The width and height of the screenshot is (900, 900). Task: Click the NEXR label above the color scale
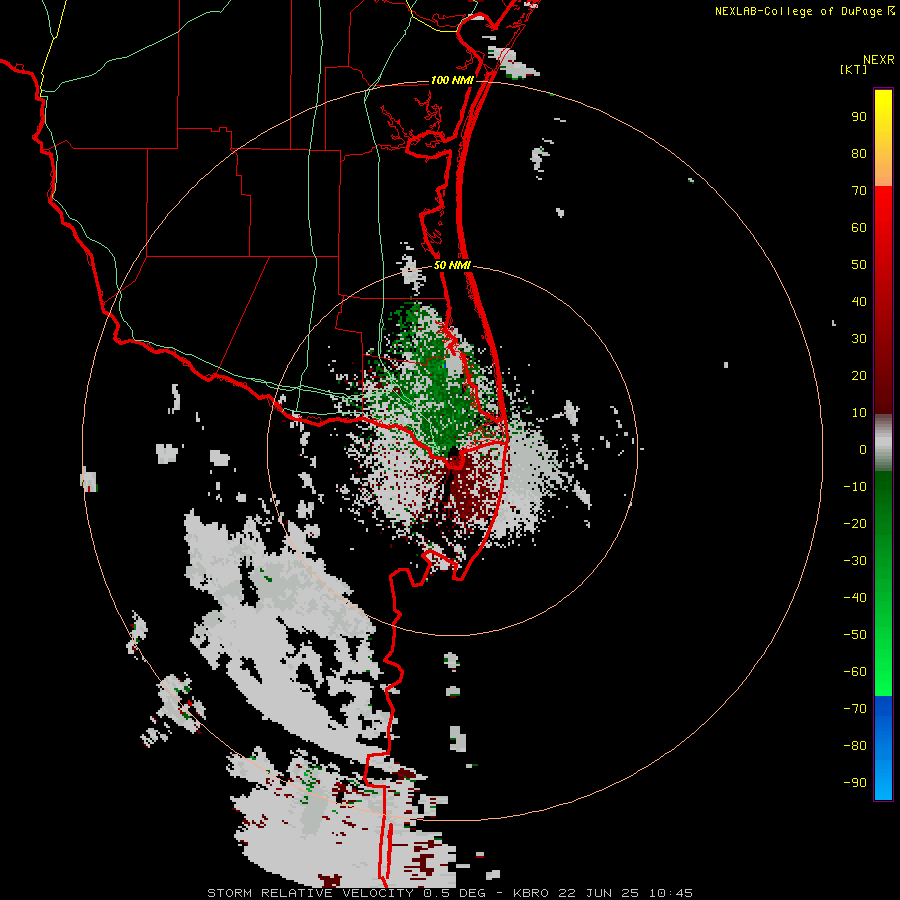click(x=879, y=60)
